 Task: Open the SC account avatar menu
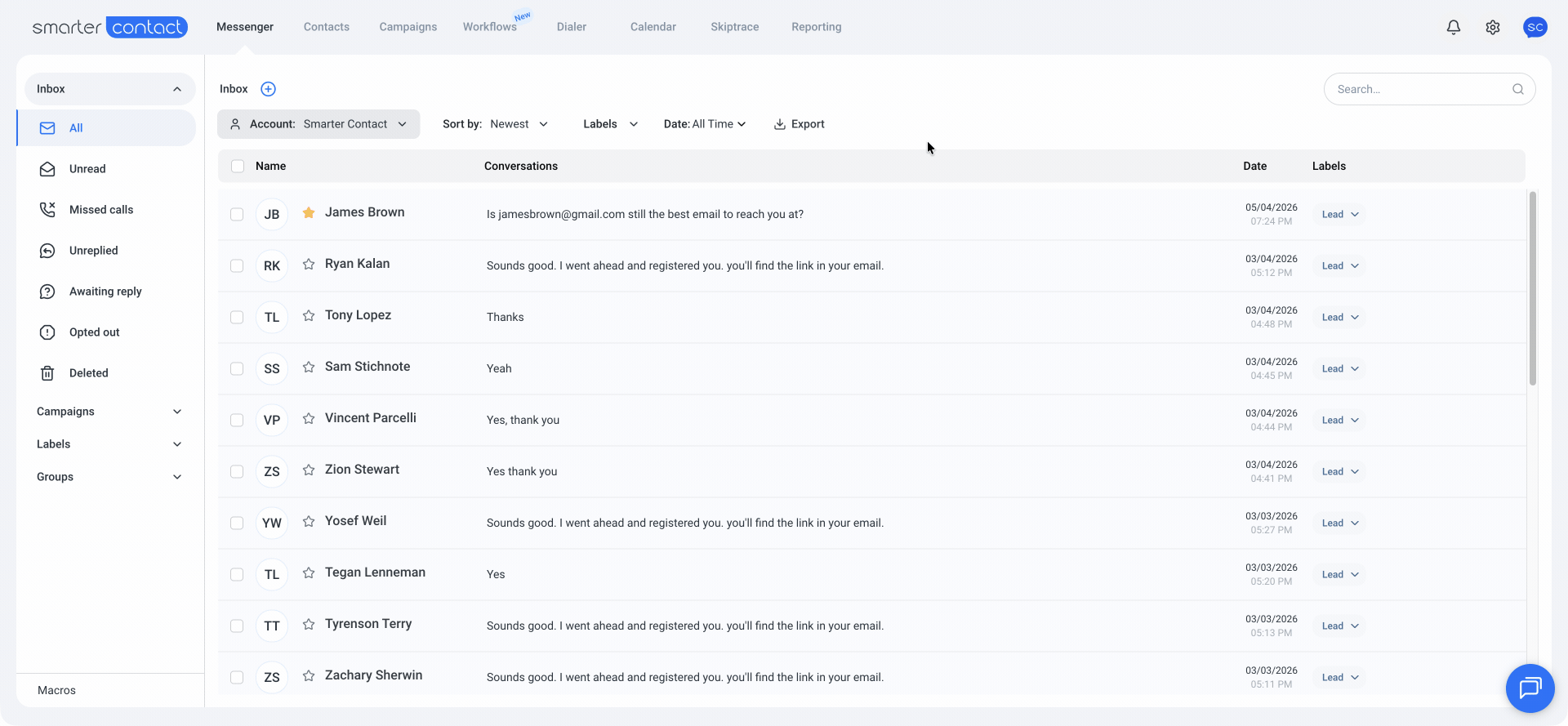coord(1535,27)
